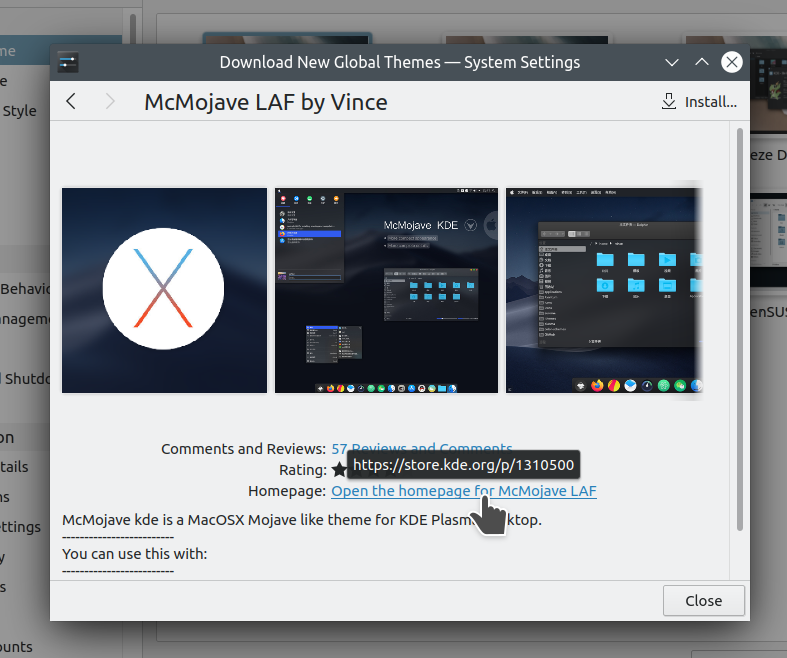Screen dimensions: 787x658
Task: Select the Style entry in the sidebar
Action: click(x=19, y=111)
